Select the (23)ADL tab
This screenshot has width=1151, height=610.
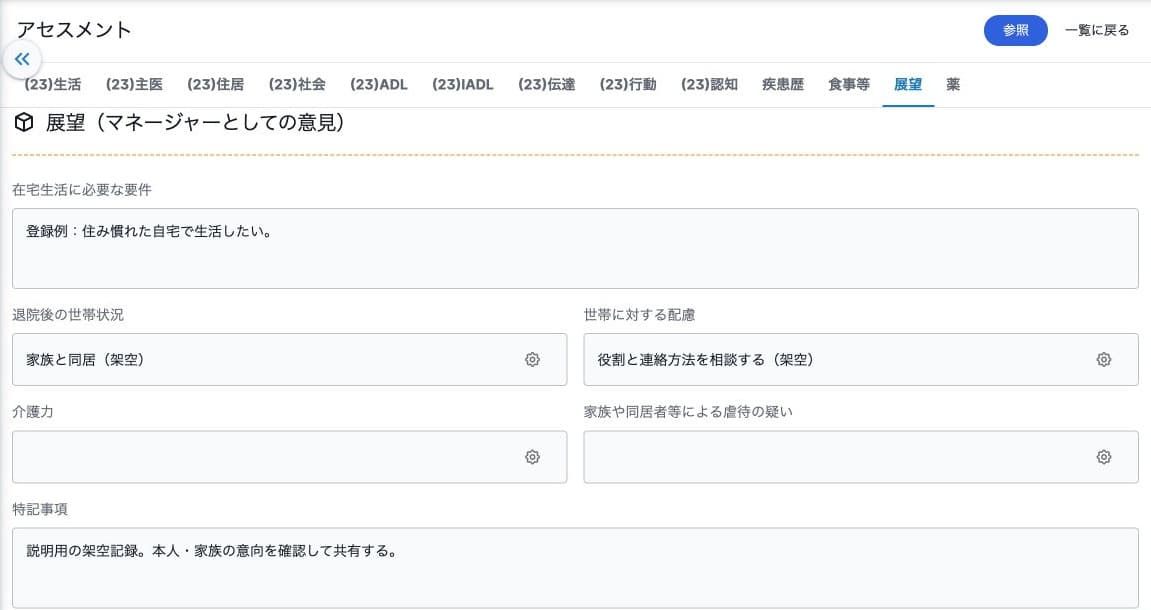[379, 84]
